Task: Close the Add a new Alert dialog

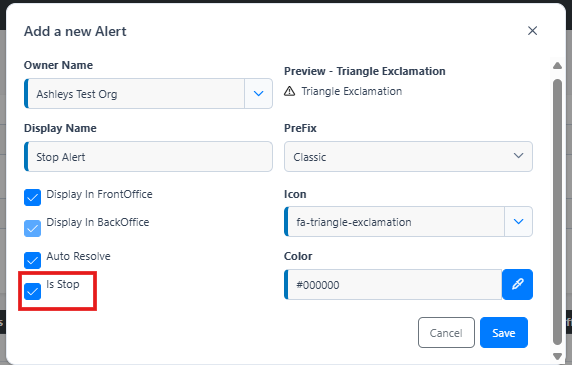Action: tap(532, 31)
